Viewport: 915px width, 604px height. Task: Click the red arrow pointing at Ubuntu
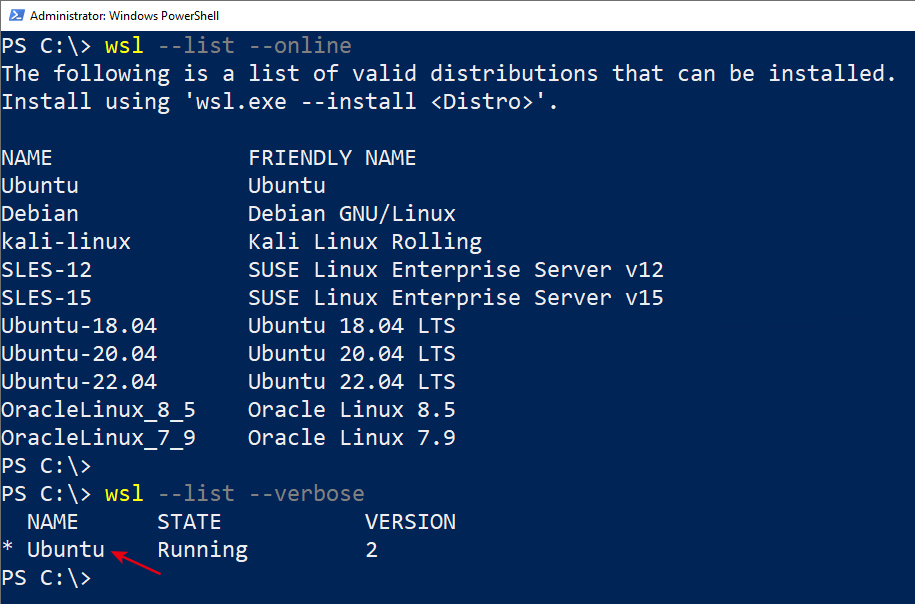136,563
